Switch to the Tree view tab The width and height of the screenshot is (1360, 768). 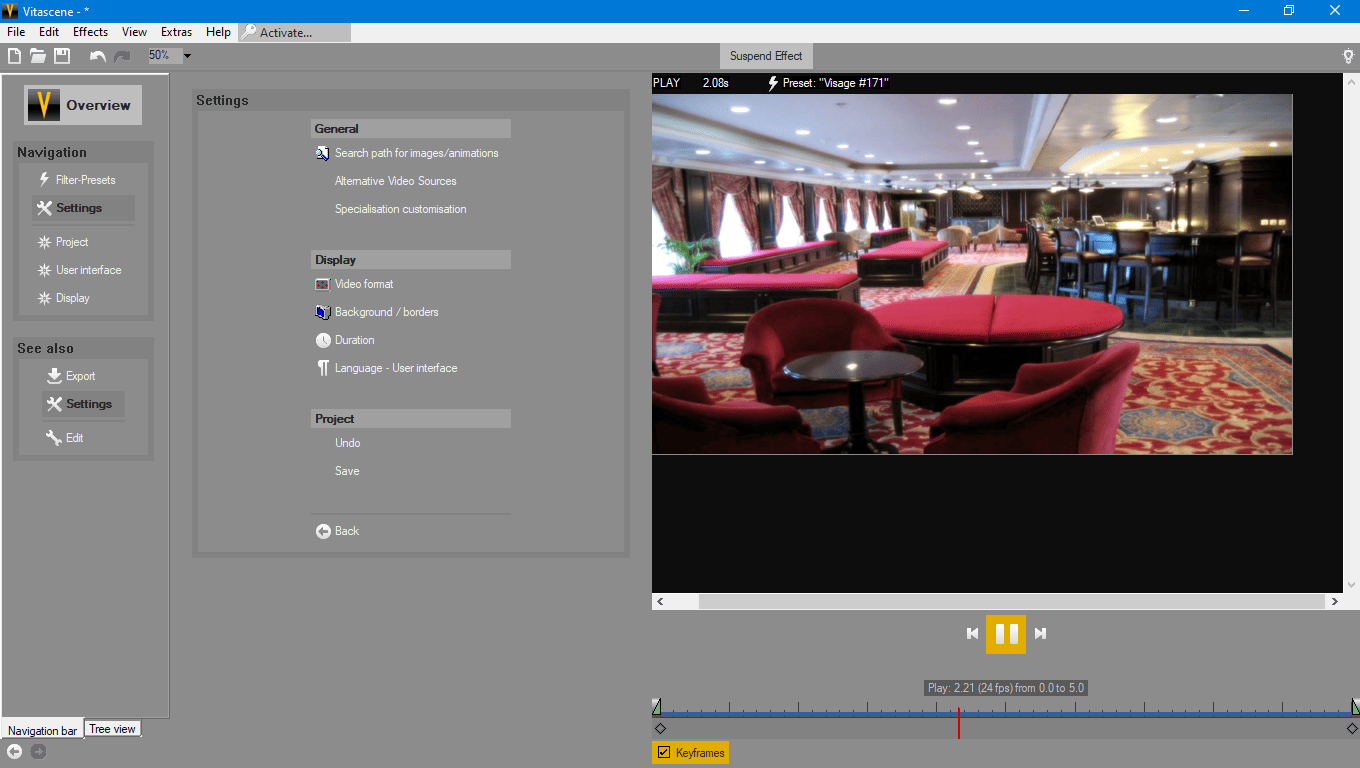113,729
